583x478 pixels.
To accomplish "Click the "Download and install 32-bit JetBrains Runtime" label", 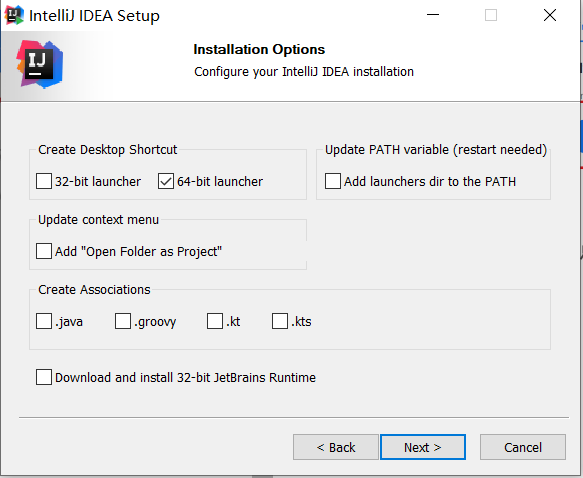I will [x=185, y=377].
